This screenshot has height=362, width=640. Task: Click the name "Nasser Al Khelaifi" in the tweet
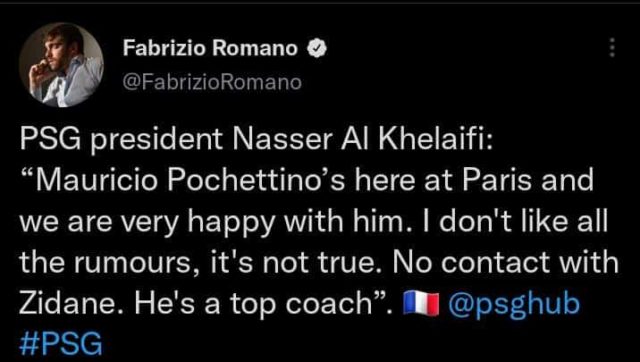(363, 141)
